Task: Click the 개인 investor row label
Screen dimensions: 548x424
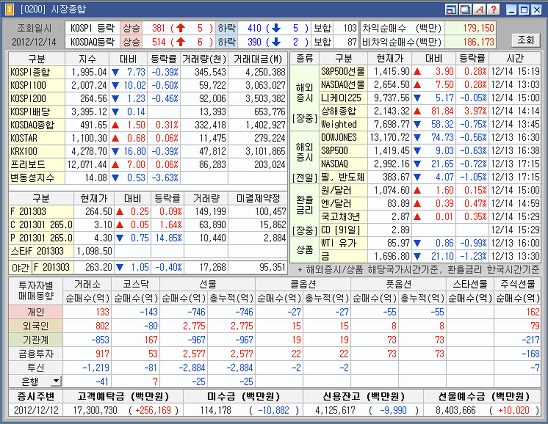Action: 36,312
